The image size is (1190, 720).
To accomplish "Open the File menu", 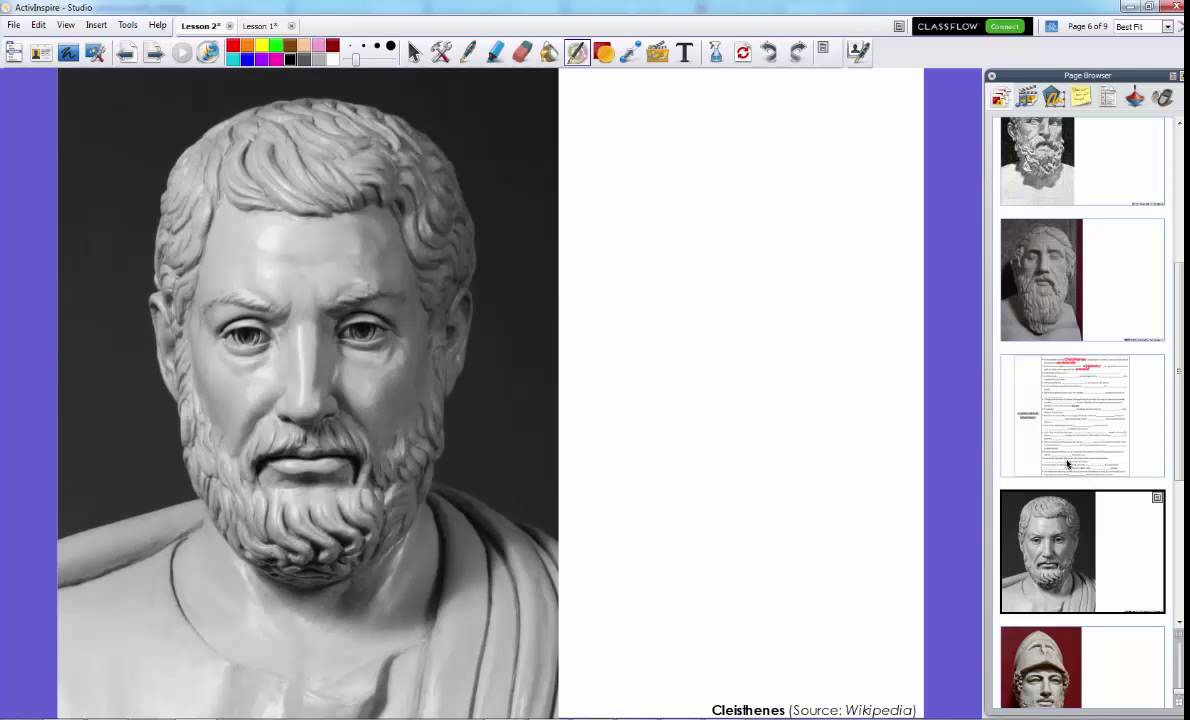I will coord(14,25).
